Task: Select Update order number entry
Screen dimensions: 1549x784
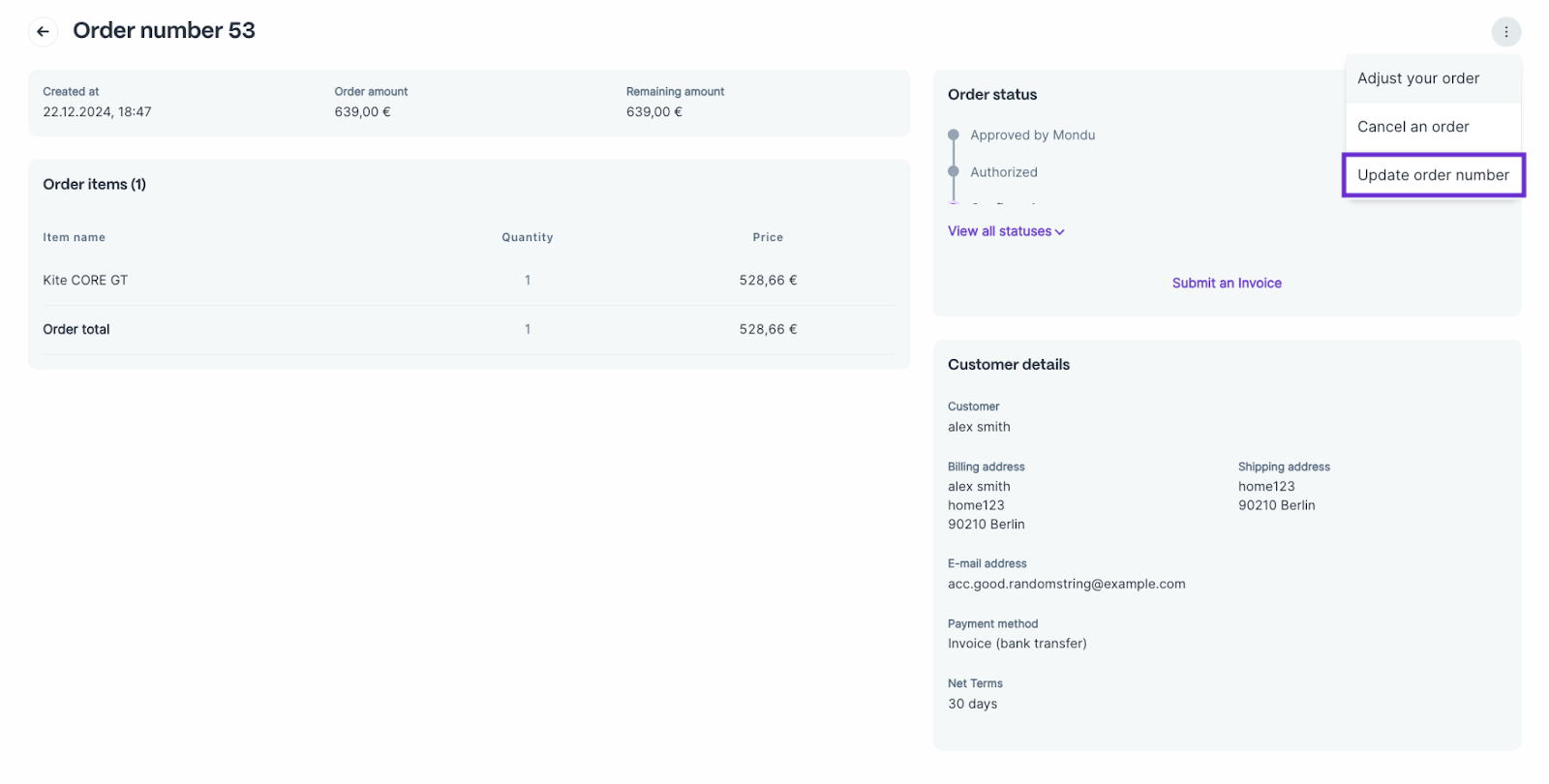Action: coord(1433,175)
